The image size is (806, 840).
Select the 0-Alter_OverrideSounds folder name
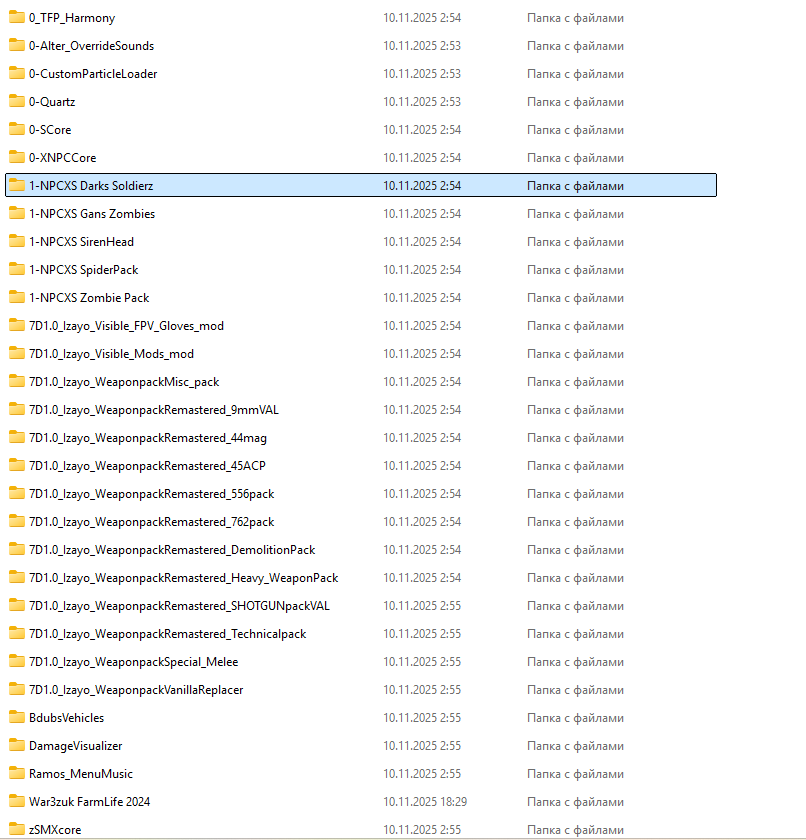click(91, 46)
